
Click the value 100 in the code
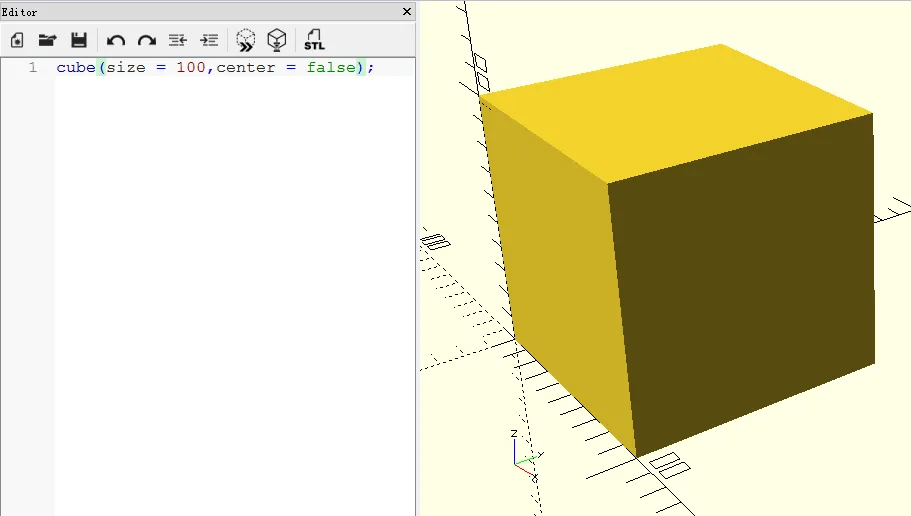191,67
